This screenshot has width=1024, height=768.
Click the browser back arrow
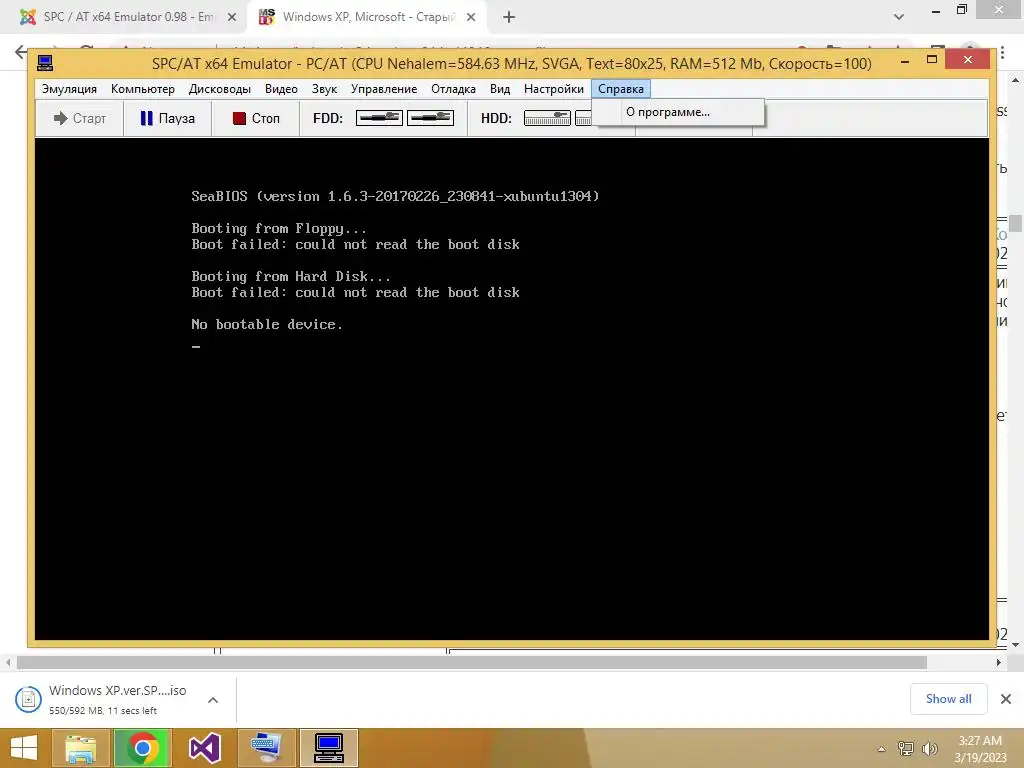[x=21, y=52]
